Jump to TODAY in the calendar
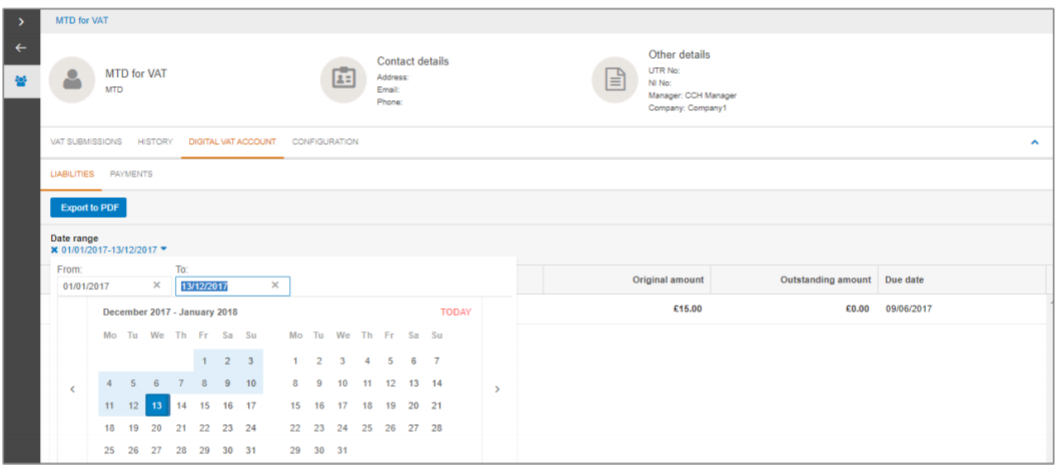Viewport: 1062px width, 465px height. (x=456, y=312)
